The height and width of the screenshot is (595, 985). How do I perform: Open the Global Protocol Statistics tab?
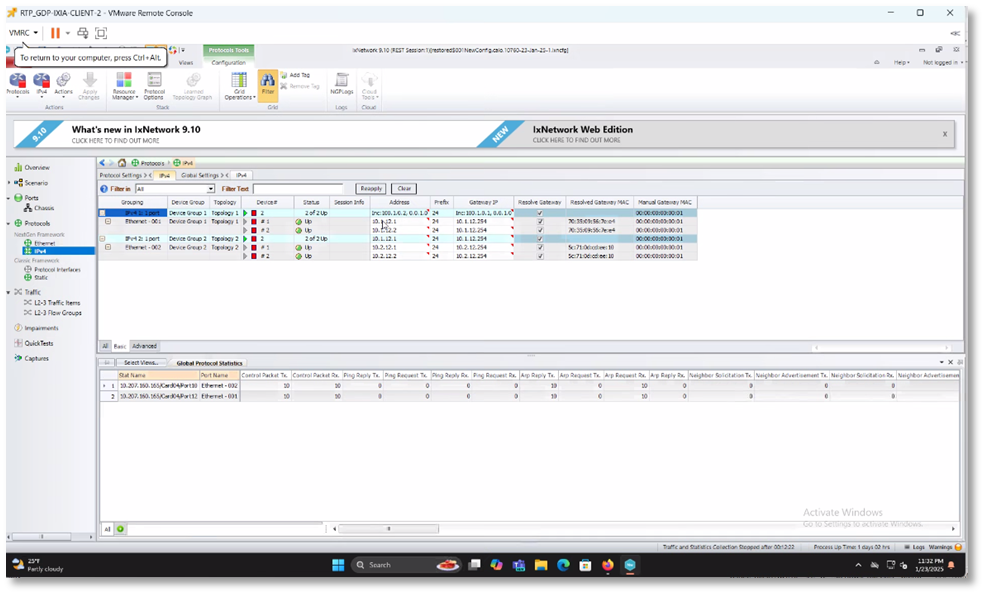[209, 363]
